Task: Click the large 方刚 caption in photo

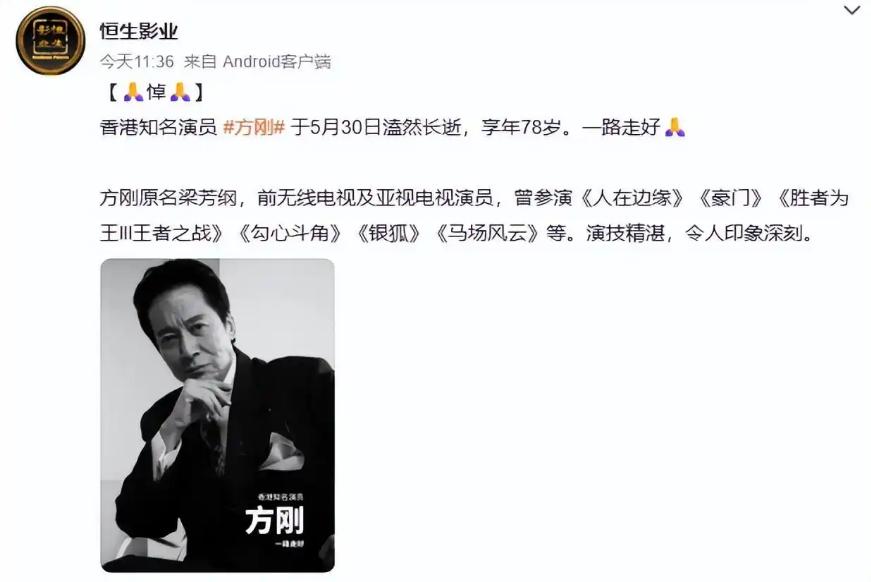Action: (x=274, y=521)
